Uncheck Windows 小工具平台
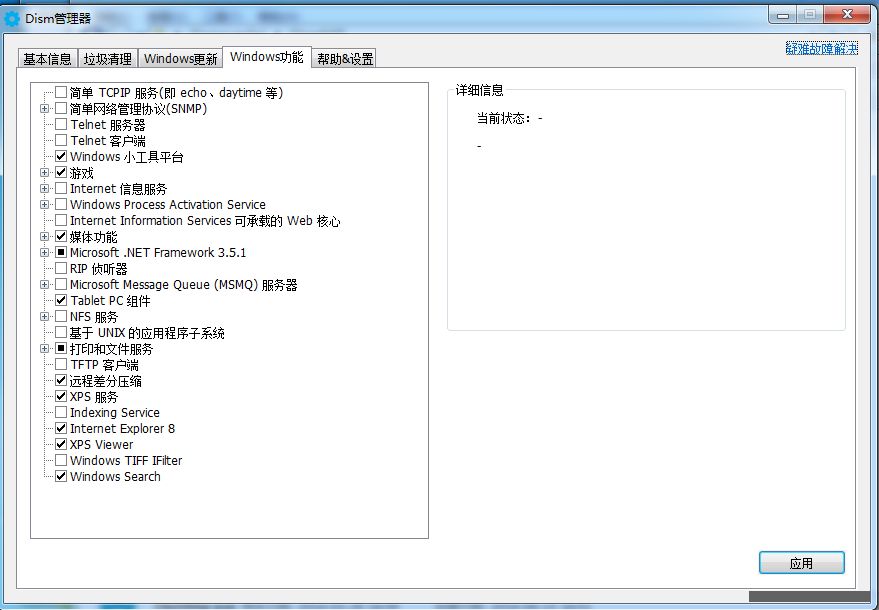The image size is (879, 610). (61, 156)
